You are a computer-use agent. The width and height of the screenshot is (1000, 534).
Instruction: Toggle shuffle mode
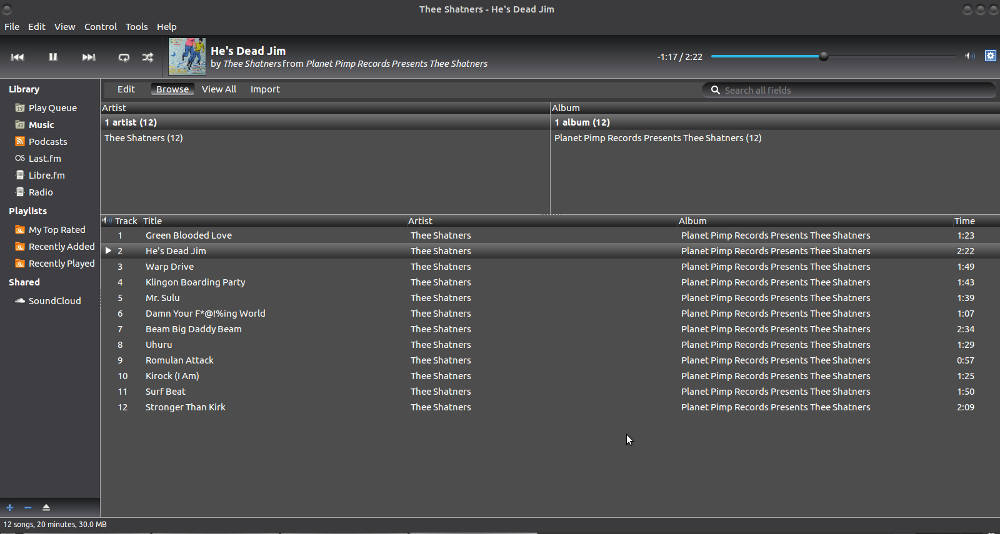(x=147, y=57)
